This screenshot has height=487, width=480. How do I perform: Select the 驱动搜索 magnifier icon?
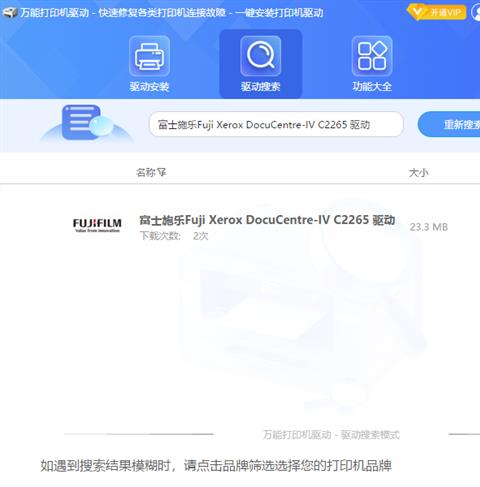click(261, 56)
